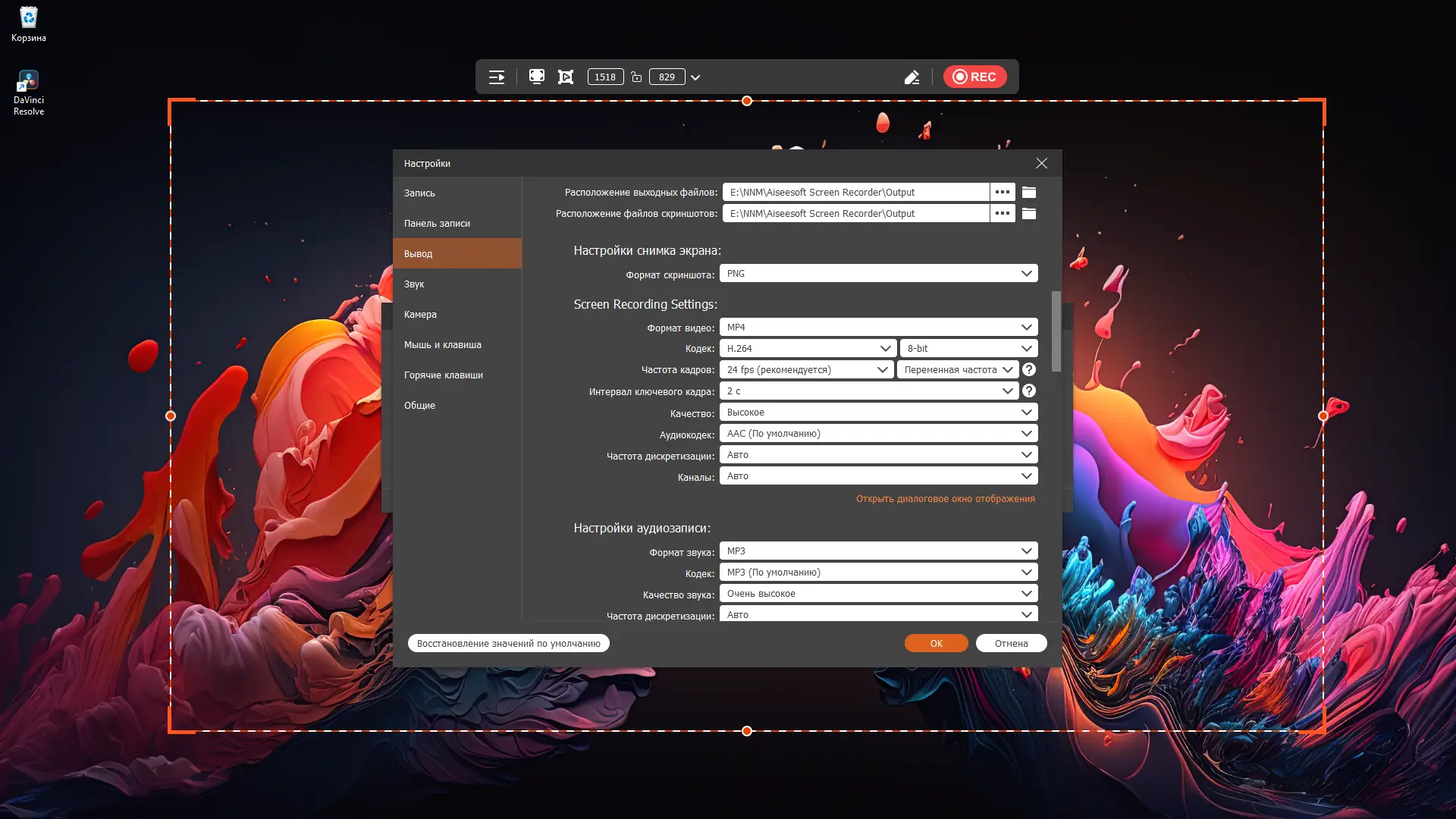Image resolution: width=1456 pixels, height=819 pixels.
Task: Click the settings panel vertical scrollbar
Action: click(1056, 331)
